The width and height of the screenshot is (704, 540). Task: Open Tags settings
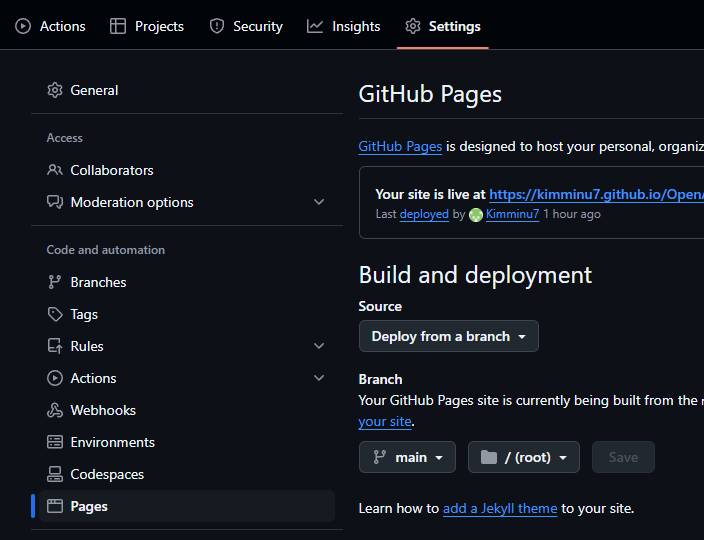pos(187,314)
